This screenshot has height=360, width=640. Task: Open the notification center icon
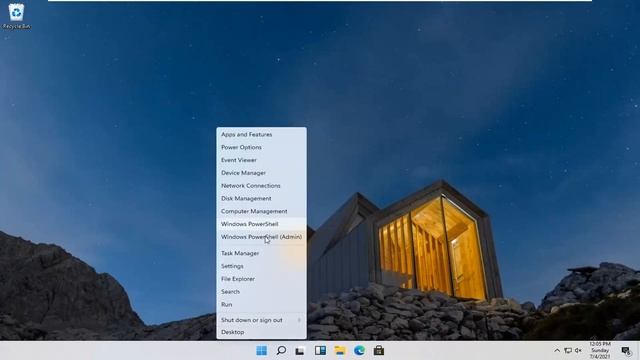626,350
